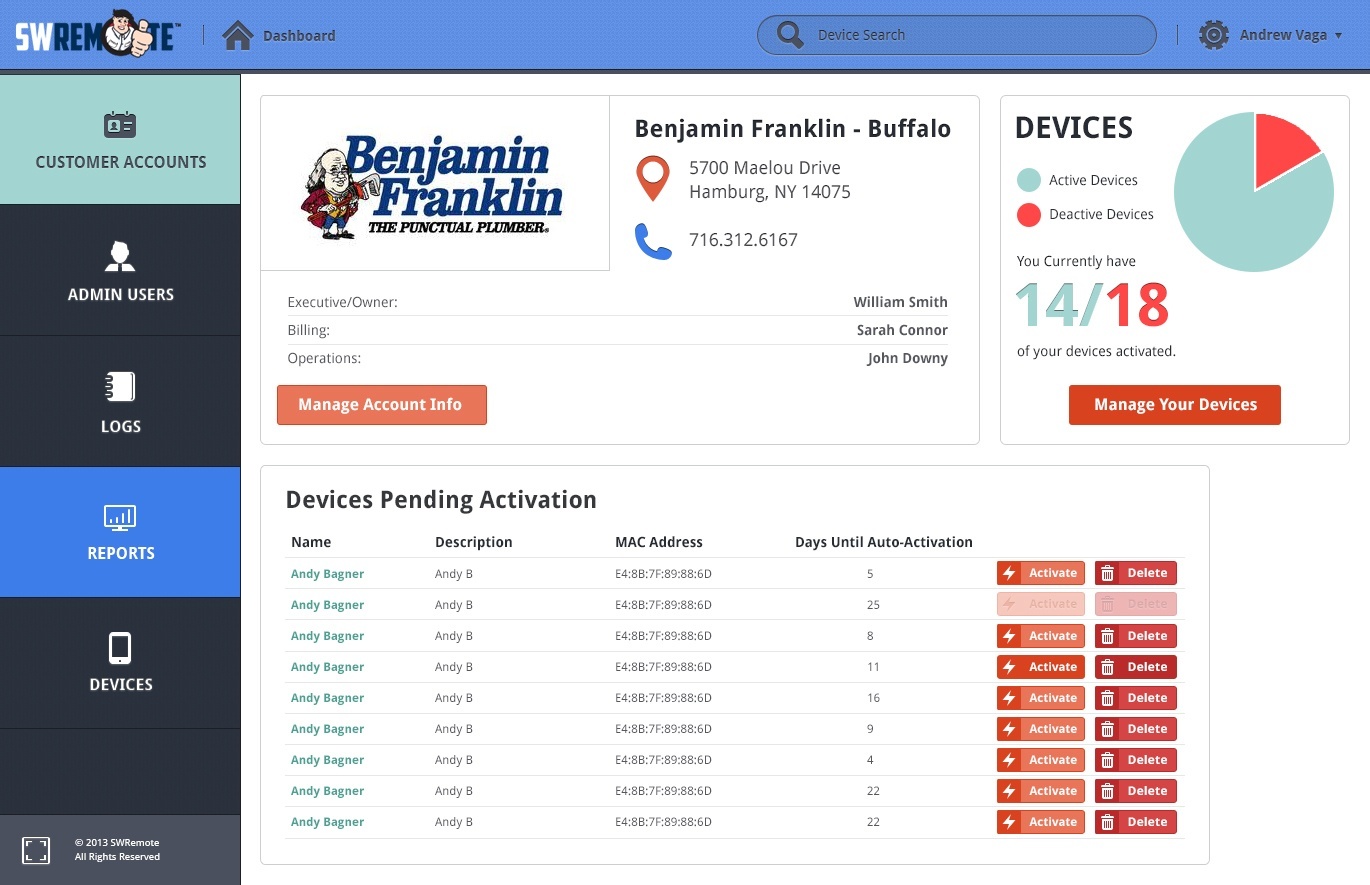Open Manage Your Devices
The image size is (1370, 885).
click(1175, 405)
